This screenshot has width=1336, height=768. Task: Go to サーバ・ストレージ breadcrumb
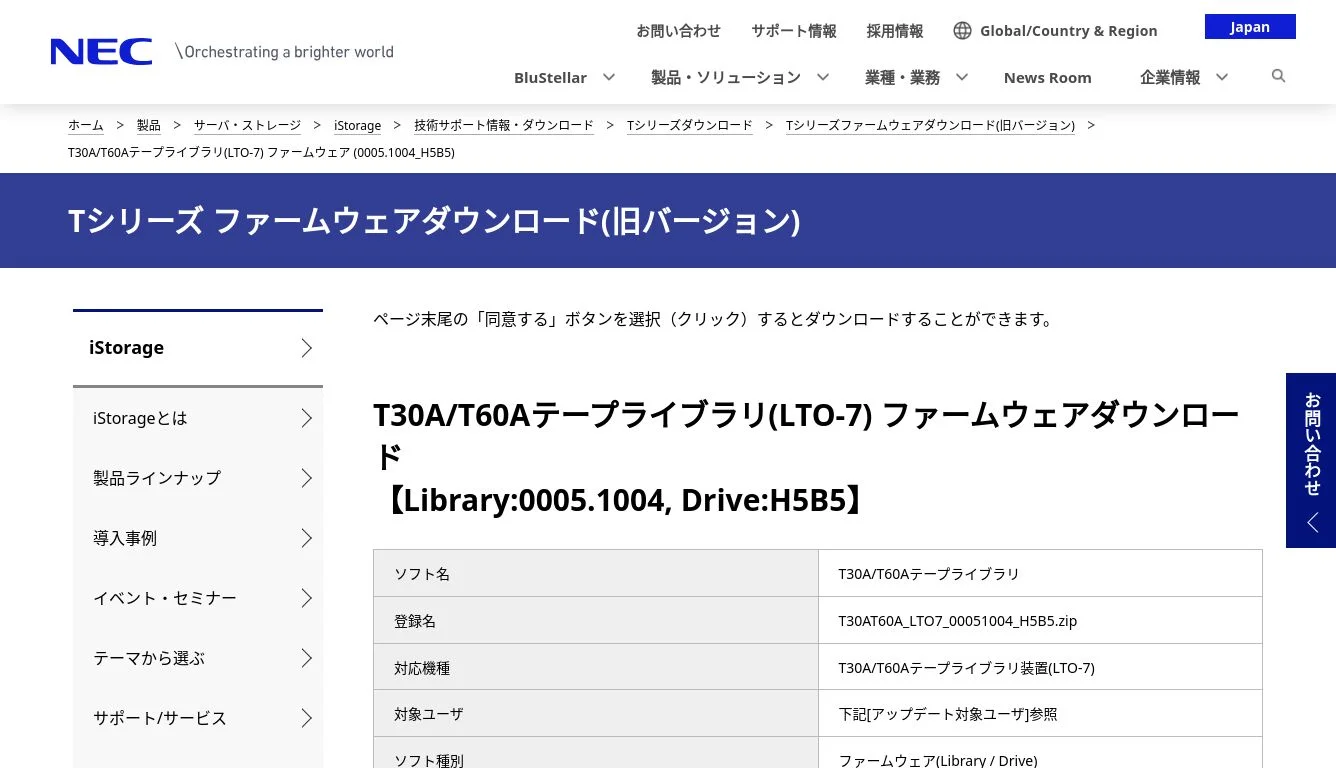(x=247, y=125)
